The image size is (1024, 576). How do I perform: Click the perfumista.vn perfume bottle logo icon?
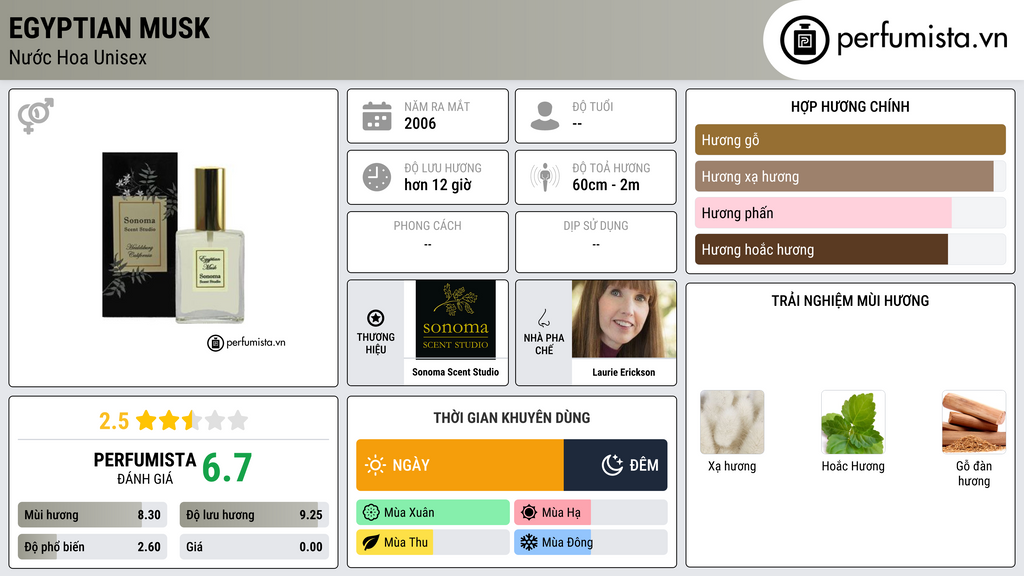[804, 40]
